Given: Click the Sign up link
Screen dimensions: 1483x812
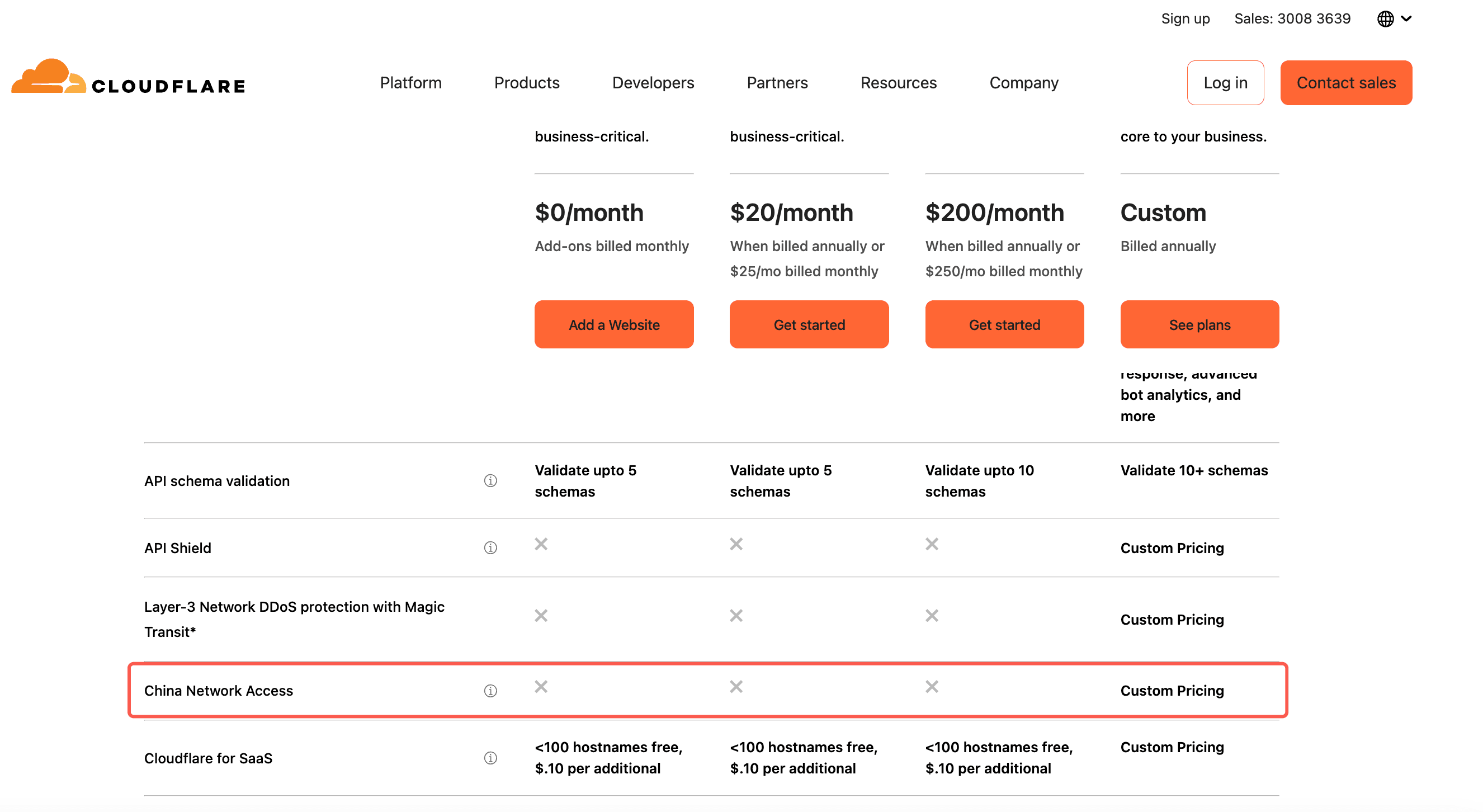Looking at the screenshot, I should [x=1186, y=19].
